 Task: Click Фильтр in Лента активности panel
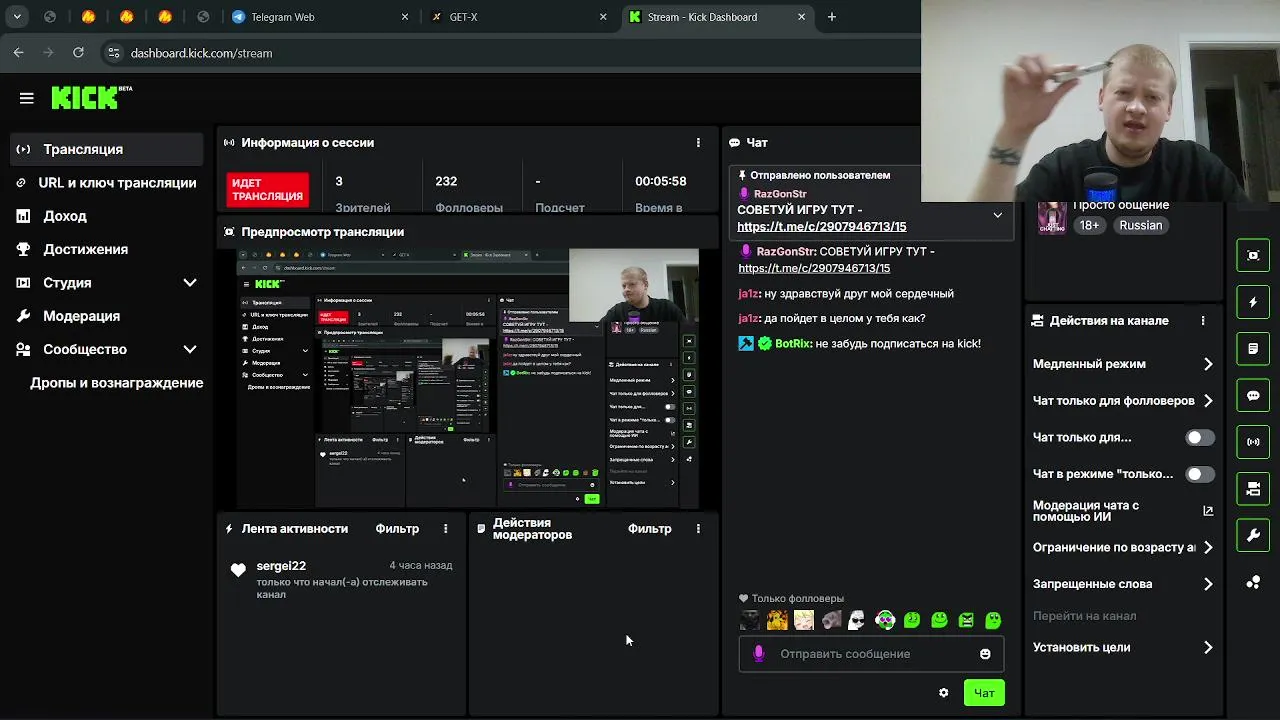(x=397, y=529)
